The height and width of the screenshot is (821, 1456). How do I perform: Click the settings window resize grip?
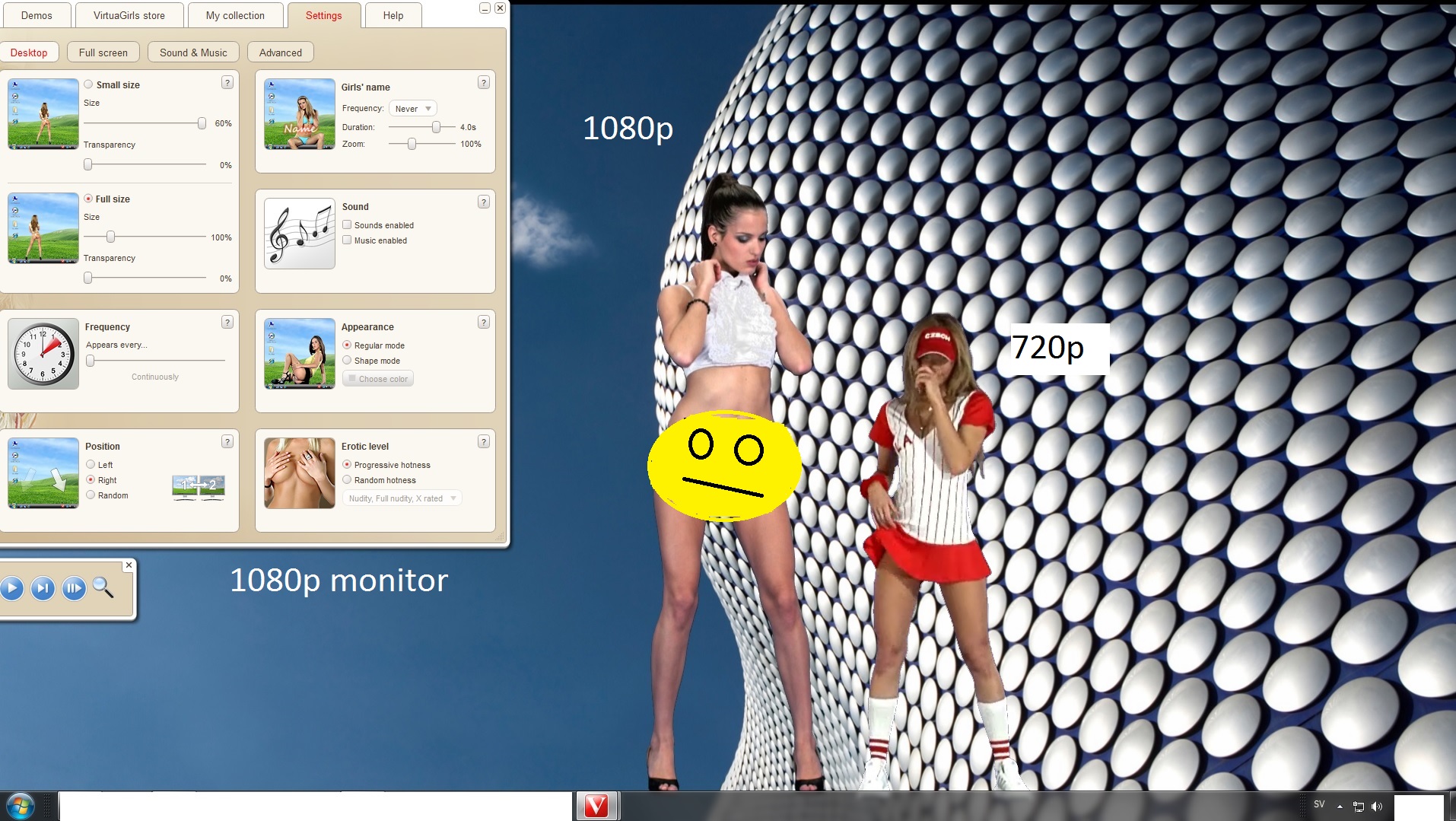point(500,537)
